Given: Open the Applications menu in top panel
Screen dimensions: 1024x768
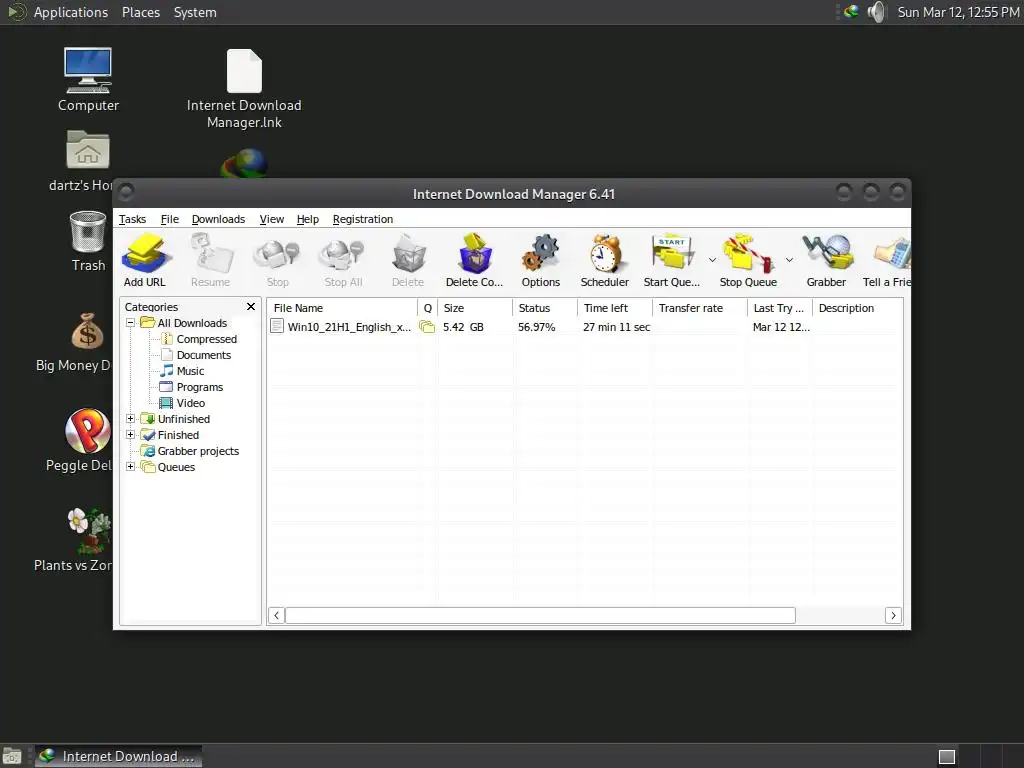Looking at the screenshot, I should click(x=71, y=12).
